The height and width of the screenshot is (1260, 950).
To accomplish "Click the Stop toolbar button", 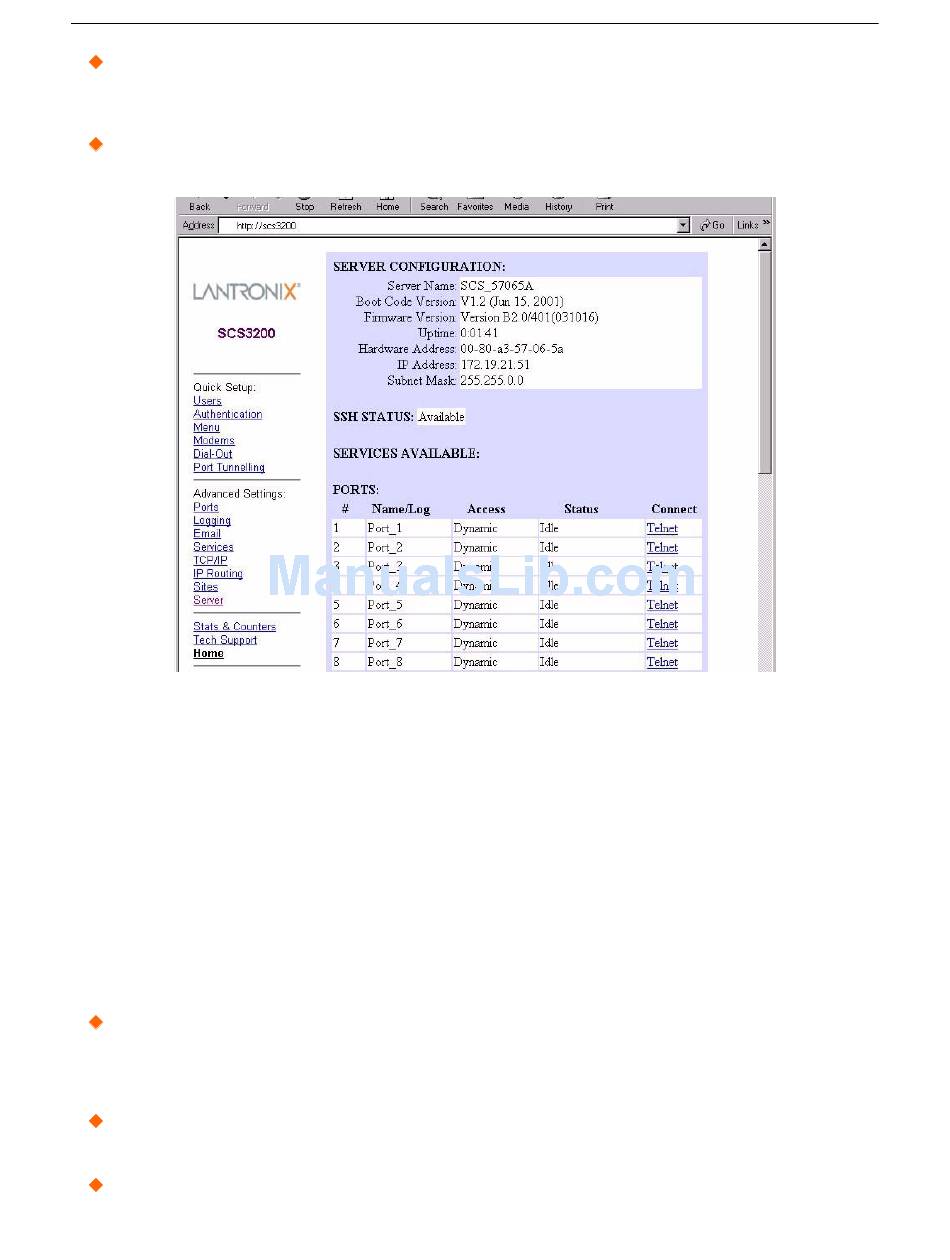I will [305, 204].
